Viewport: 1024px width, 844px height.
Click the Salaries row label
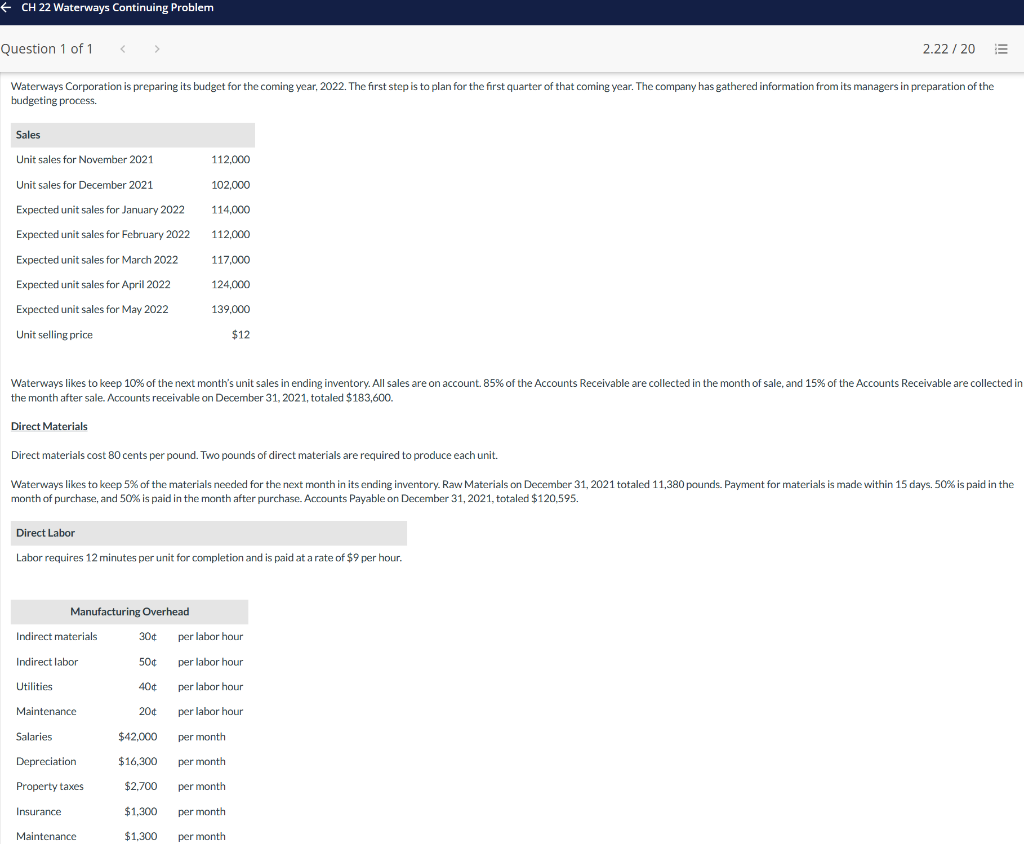coord(34,737)
